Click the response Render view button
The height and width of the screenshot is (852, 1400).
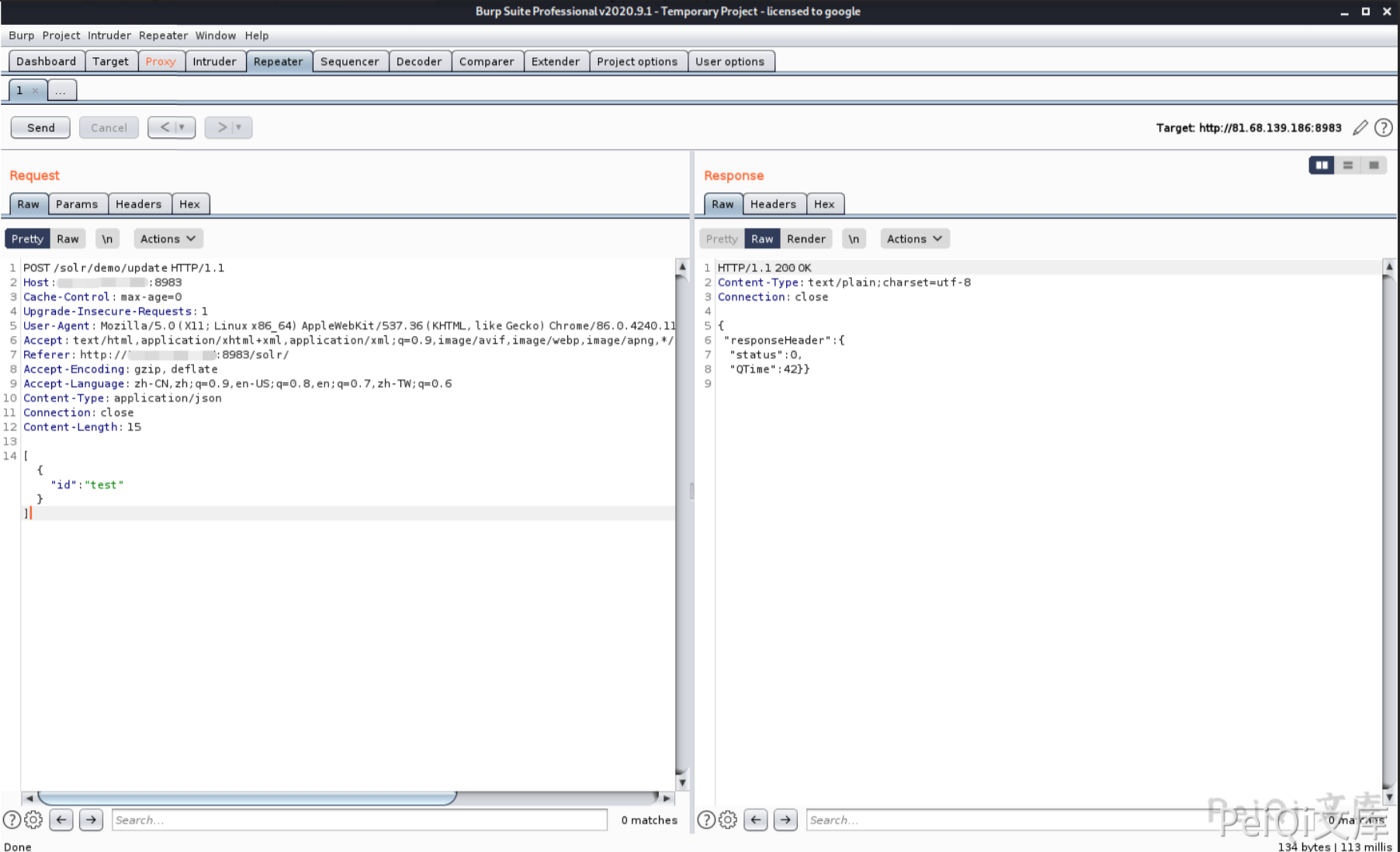tap(806, 239)
